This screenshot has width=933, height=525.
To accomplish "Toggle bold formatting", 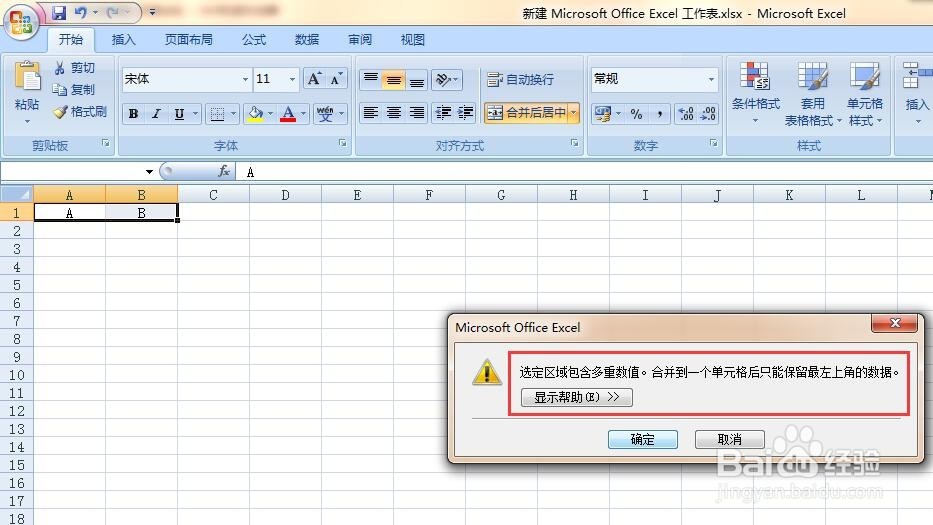I will [133, 114].
